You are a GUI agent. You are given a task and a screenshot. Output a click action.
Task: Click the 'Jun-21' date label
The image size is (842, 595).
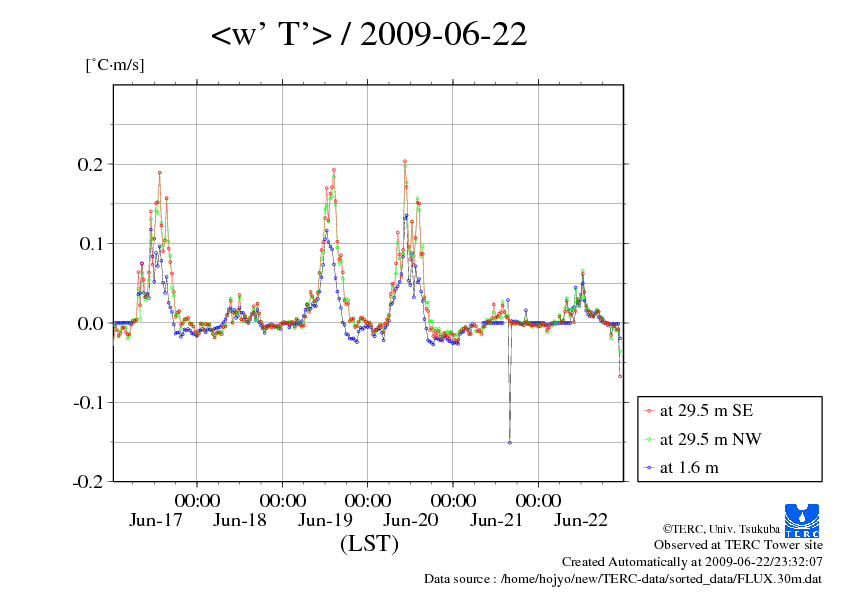click(496, 520)
